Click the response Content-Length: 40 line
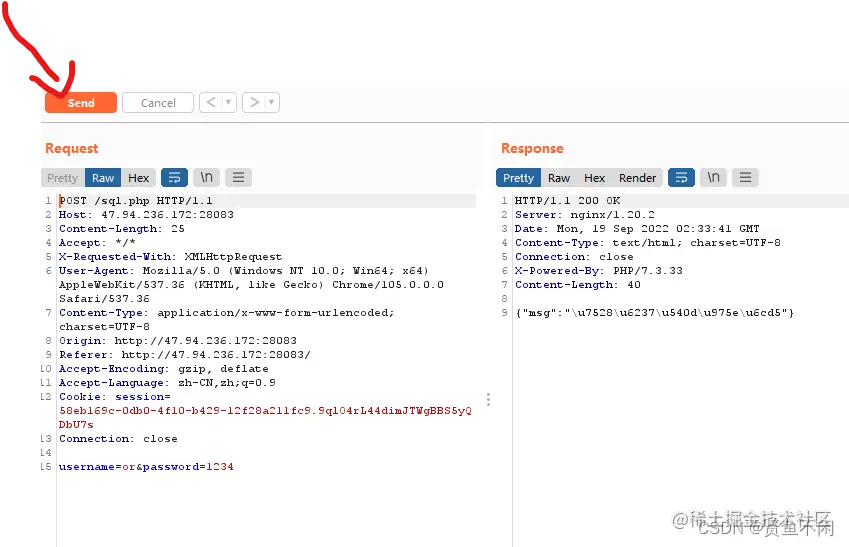 point(578,285)
